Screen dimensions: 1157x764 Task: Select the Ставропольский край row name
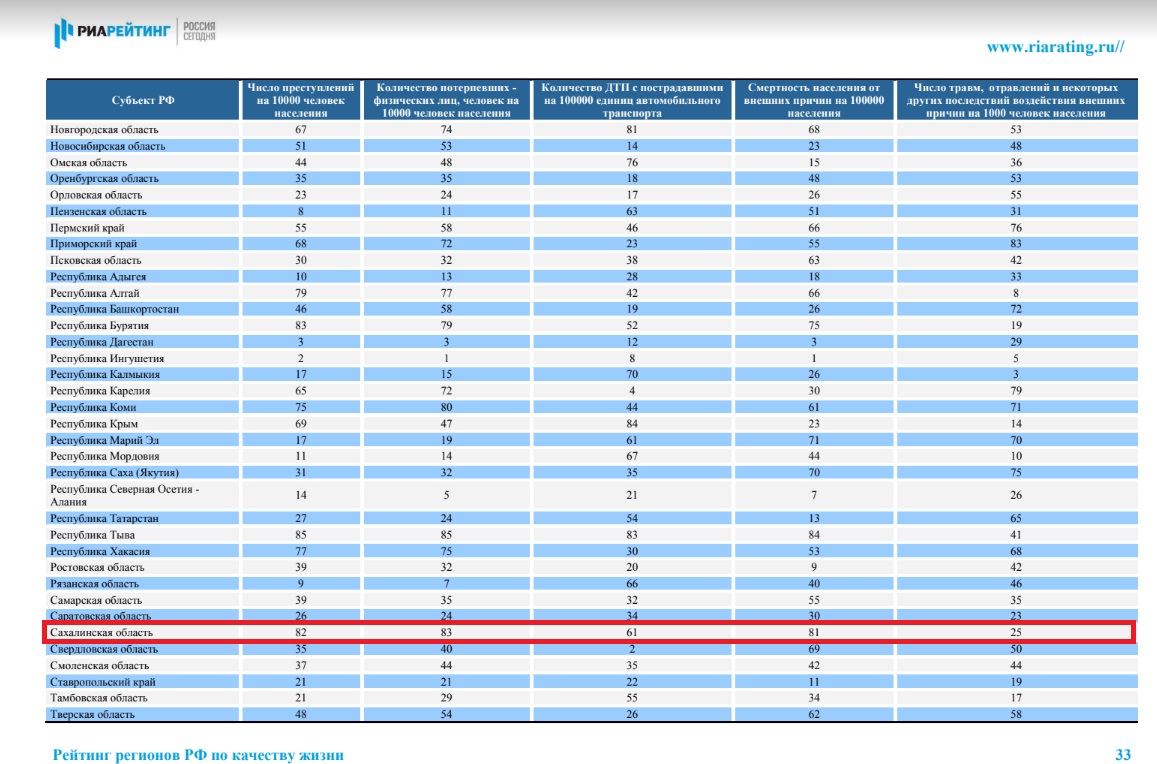click(103, 682)
